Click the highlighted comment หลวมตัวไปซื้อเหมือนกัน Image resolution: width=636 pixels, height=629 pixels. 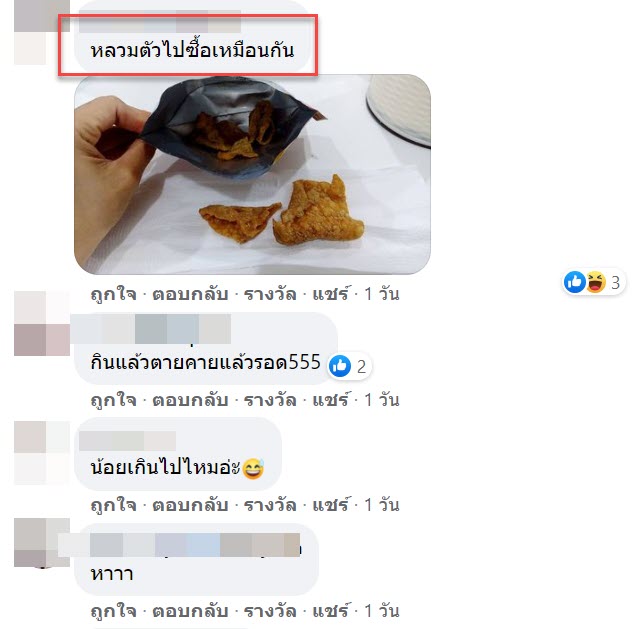click(x=192, y=51)
